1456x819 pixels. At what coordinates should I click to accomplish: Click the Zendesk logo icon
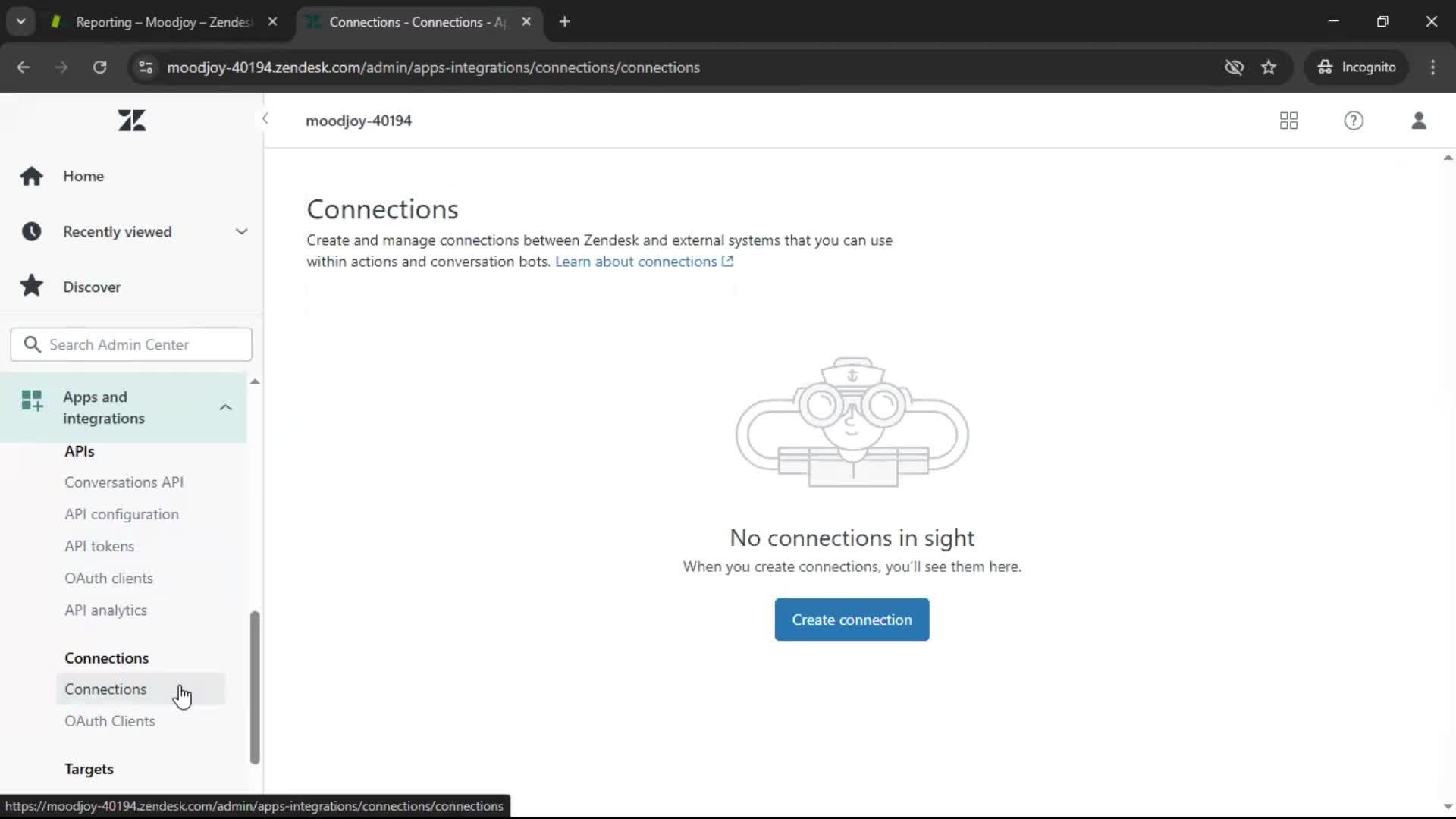132,121
